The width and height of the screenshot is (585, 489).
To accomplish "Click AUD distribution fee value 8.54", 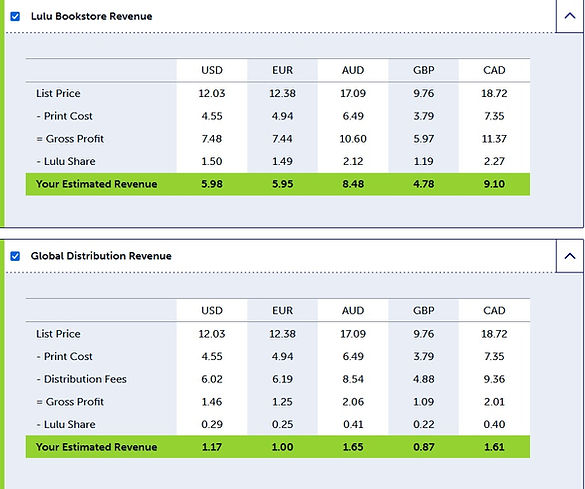I will (353, 379).
